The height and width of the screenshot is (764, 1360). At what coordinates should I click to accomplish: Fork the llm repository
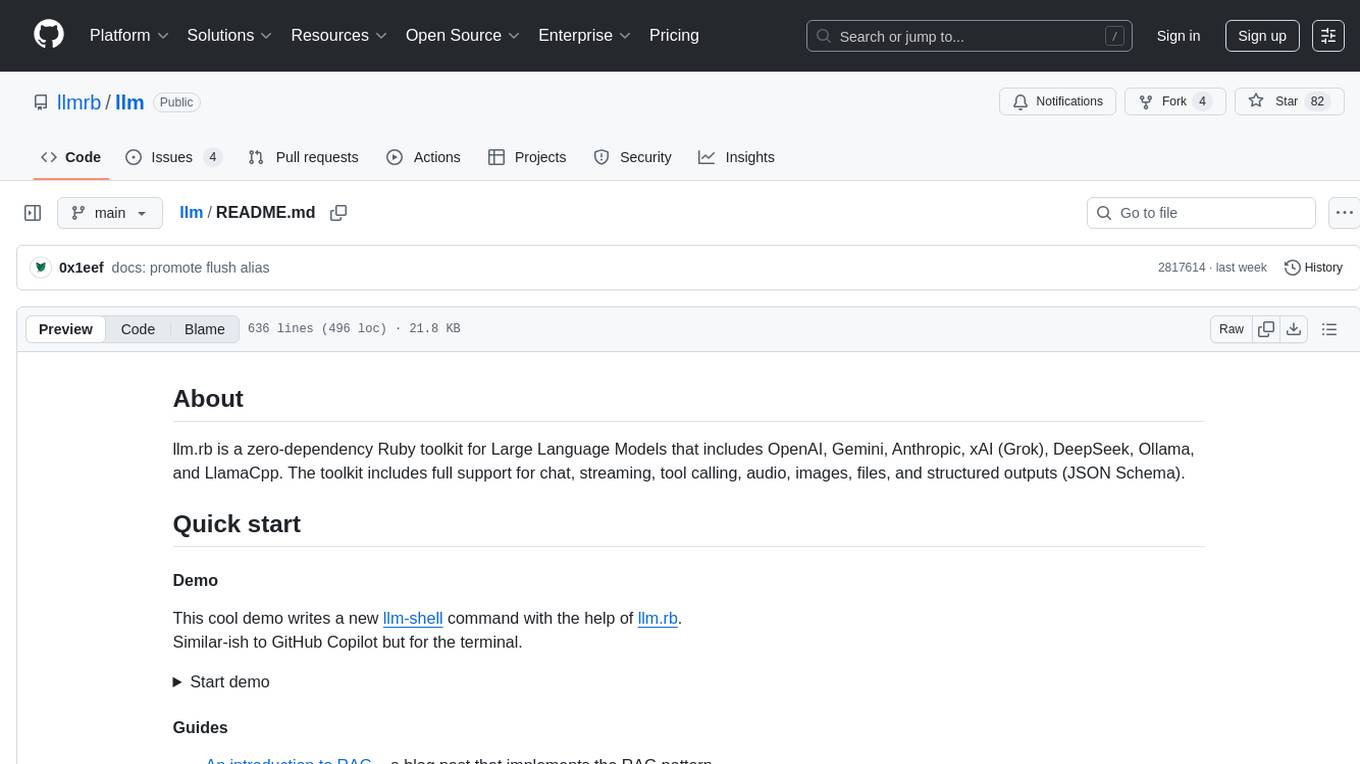[x=1175, y=102]
